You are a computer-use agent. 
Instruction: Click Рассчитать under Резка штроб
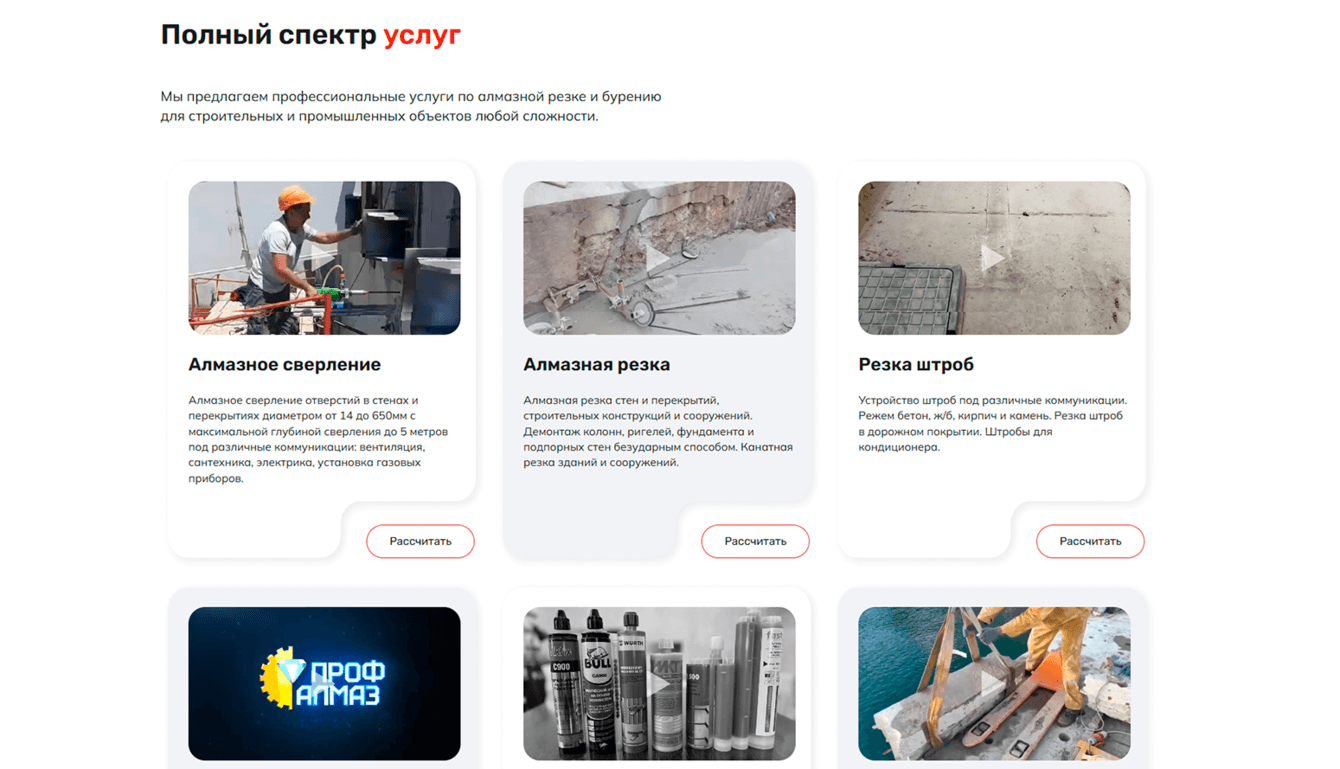[1090, 541]
